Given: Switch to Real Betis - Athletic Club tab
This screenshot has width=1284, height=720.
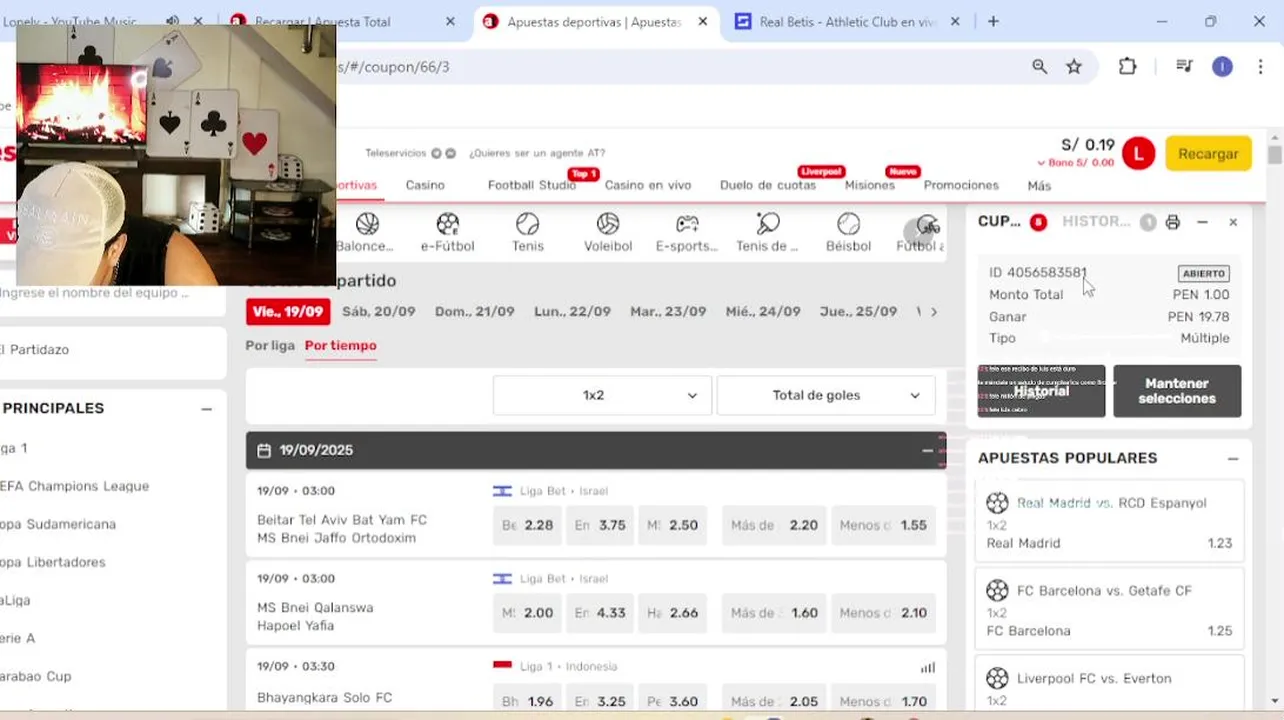Looking at the screenshot, I should (848, 21).
